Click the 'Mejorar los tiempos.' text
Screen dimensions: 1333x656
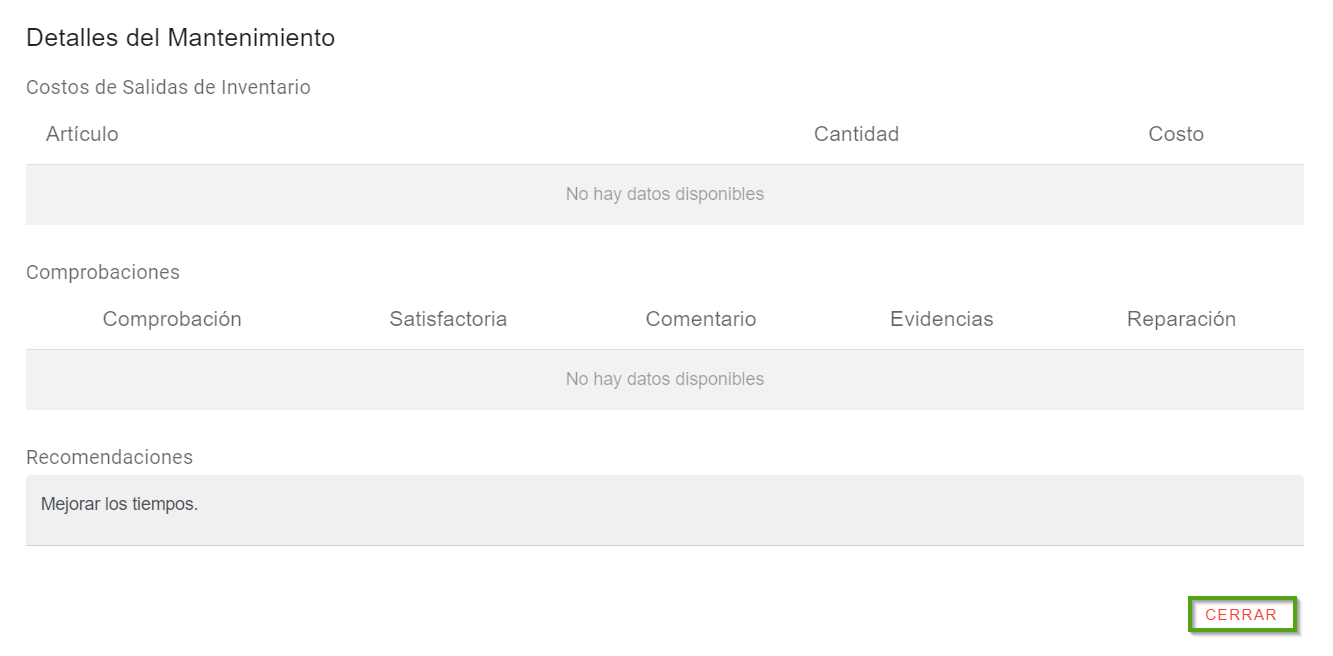(120, 504)
